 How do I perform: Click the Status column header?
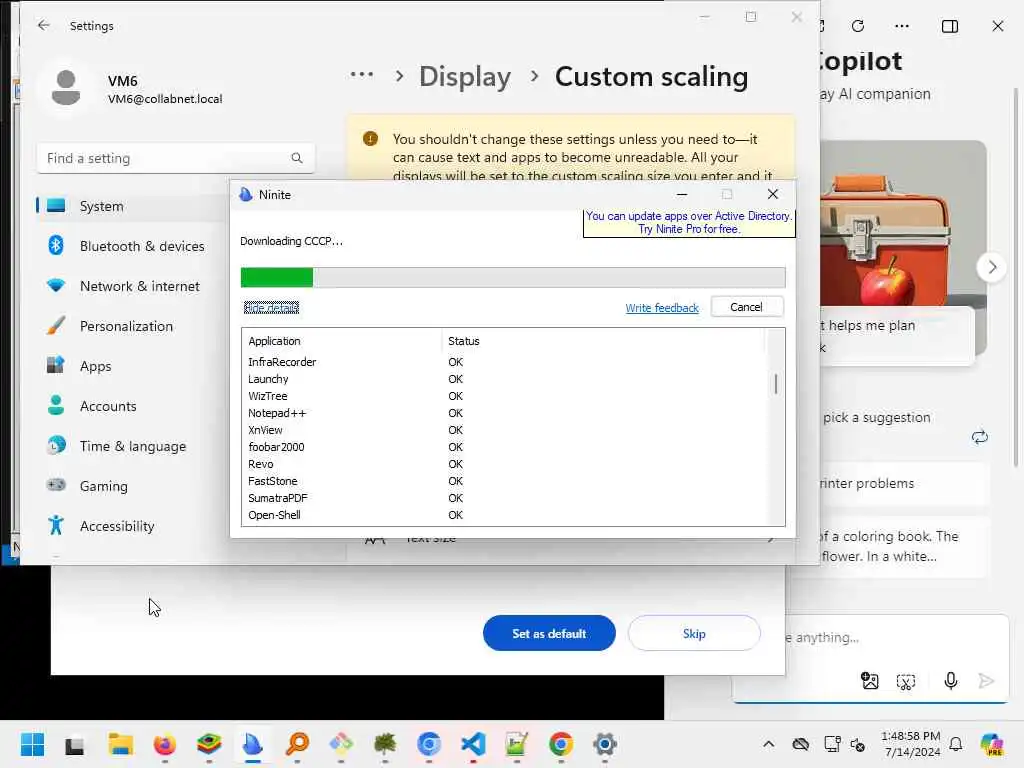click(603, 341)
